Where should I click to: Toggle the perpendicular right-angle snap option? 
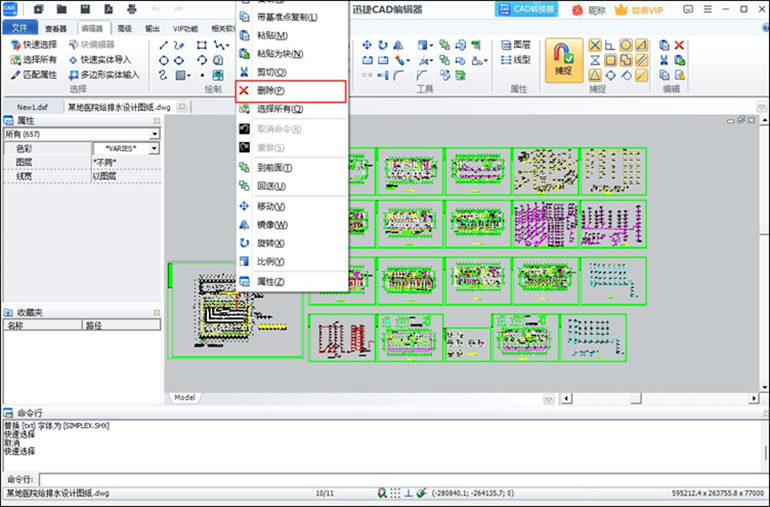tap(610, 46)
